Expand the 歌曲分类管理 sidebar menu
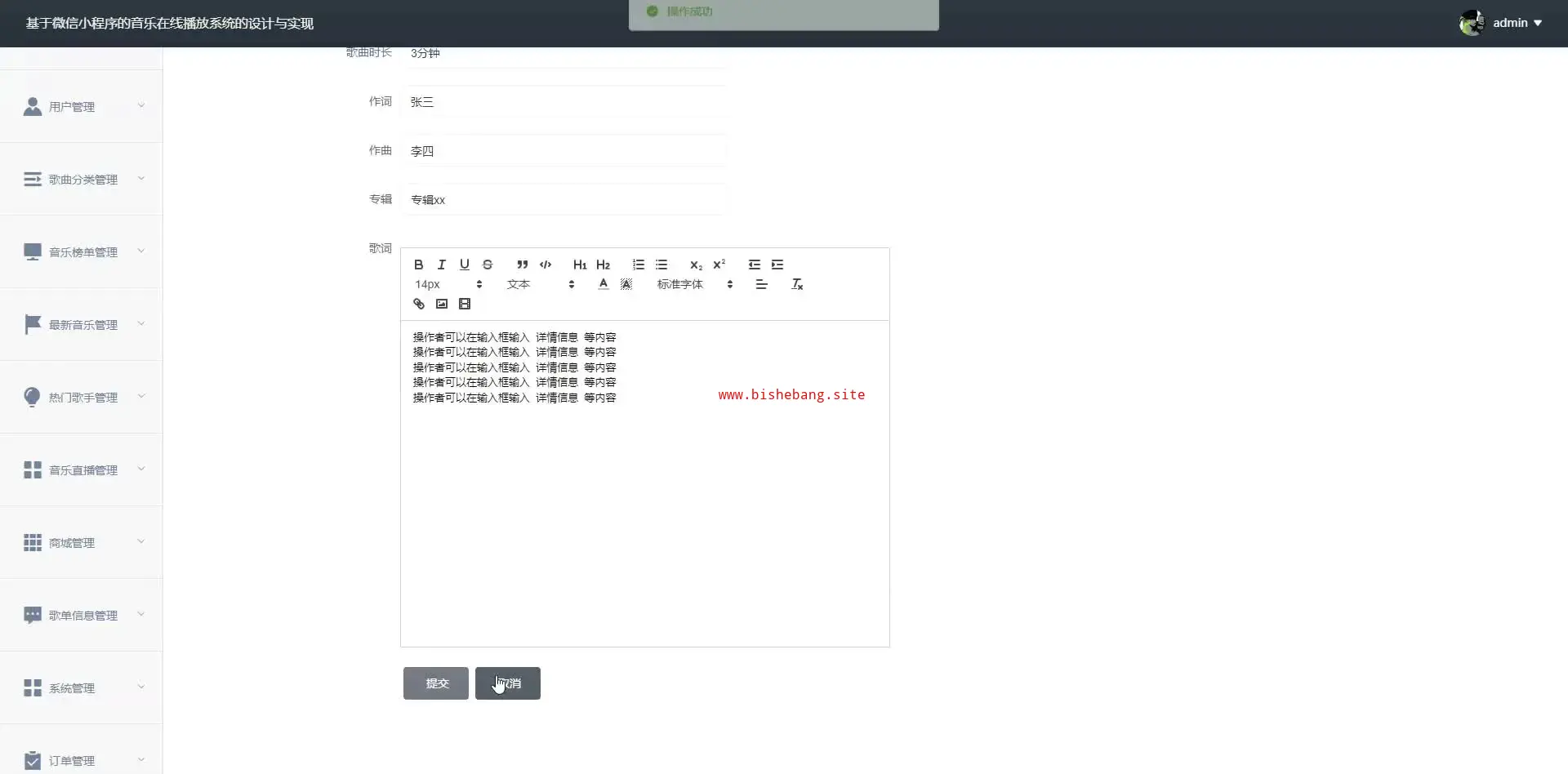Viewport: 1568px width, 774px height. 82,179
